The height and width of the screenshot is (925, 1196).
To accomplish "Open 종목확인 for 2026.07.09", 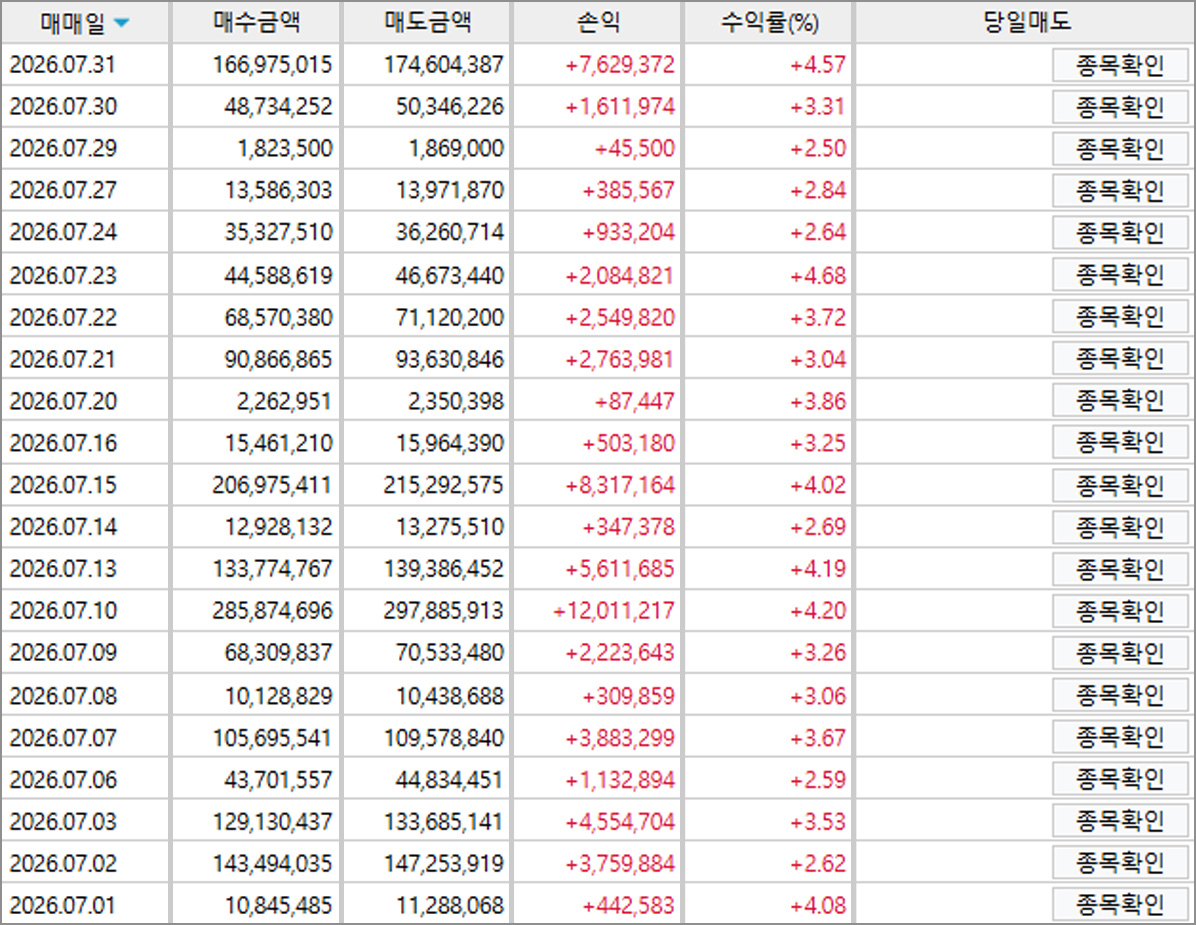I will 1120,654.
